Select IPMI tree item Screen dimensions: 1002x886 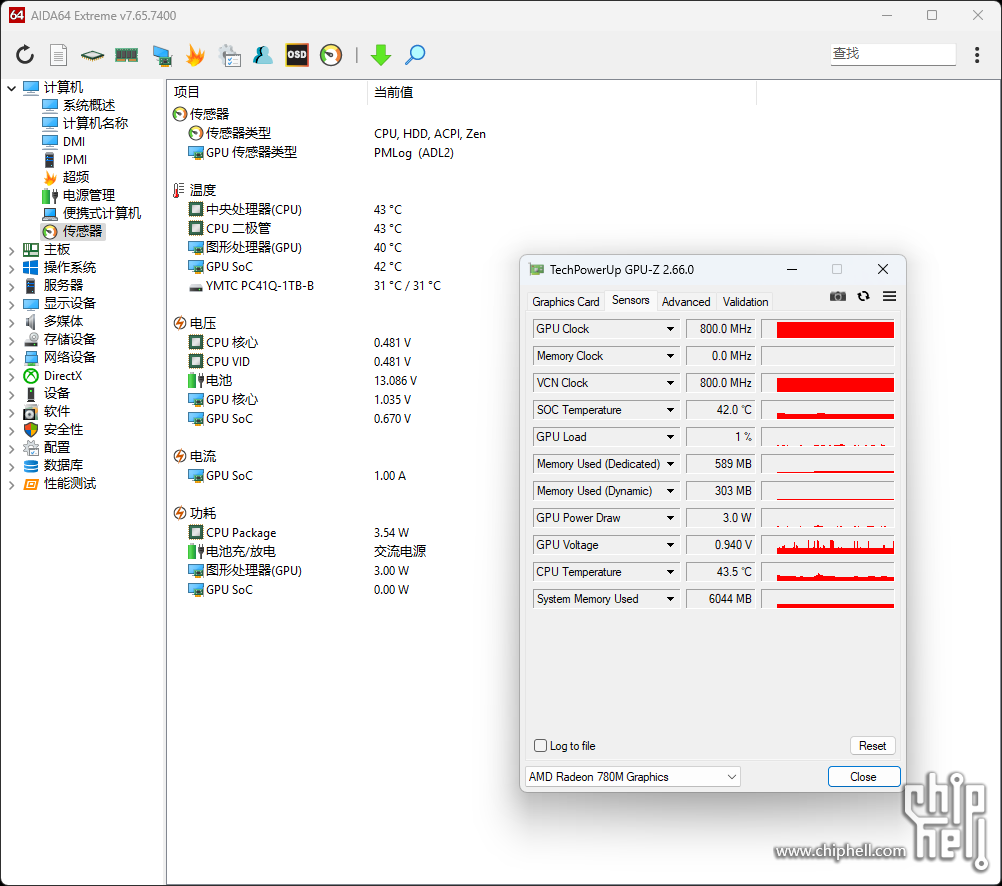click(75, 159)
